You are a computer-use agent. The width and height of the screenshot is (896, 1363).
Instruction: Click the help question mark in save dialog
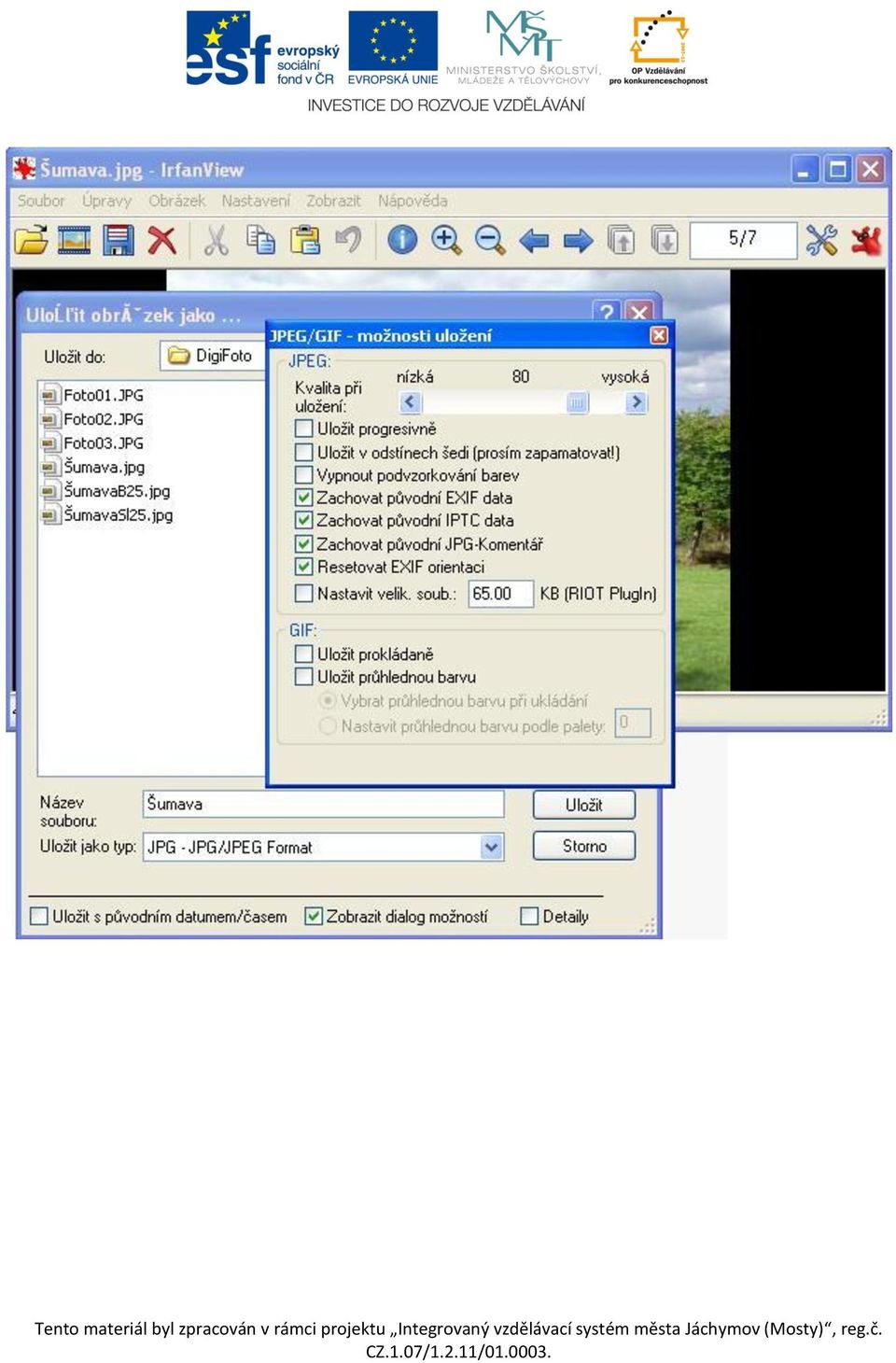click(x=607, y=311)
